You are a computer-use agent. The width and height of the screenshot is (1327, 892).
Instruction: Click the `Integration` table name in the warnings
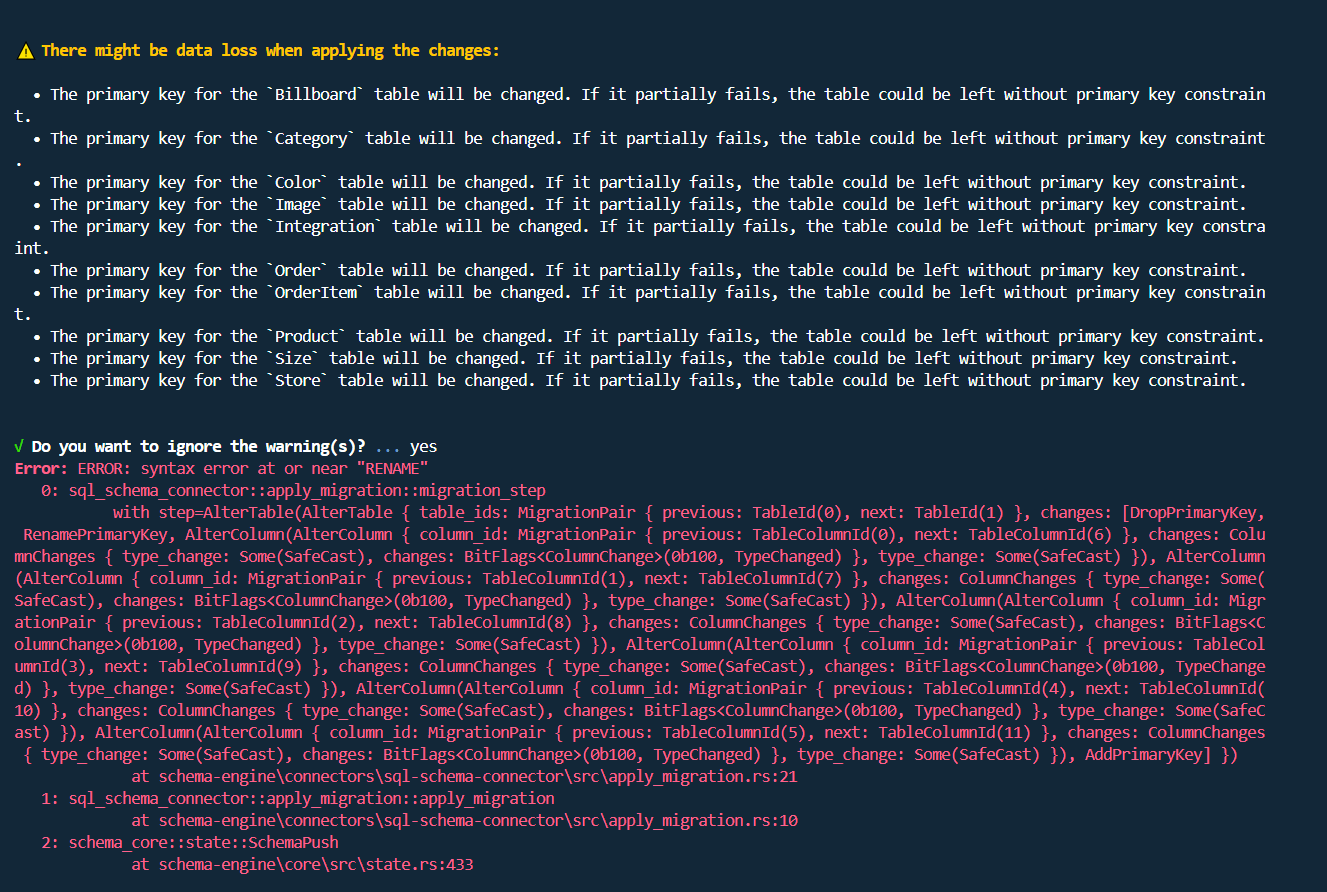click(x=325, y=226)
